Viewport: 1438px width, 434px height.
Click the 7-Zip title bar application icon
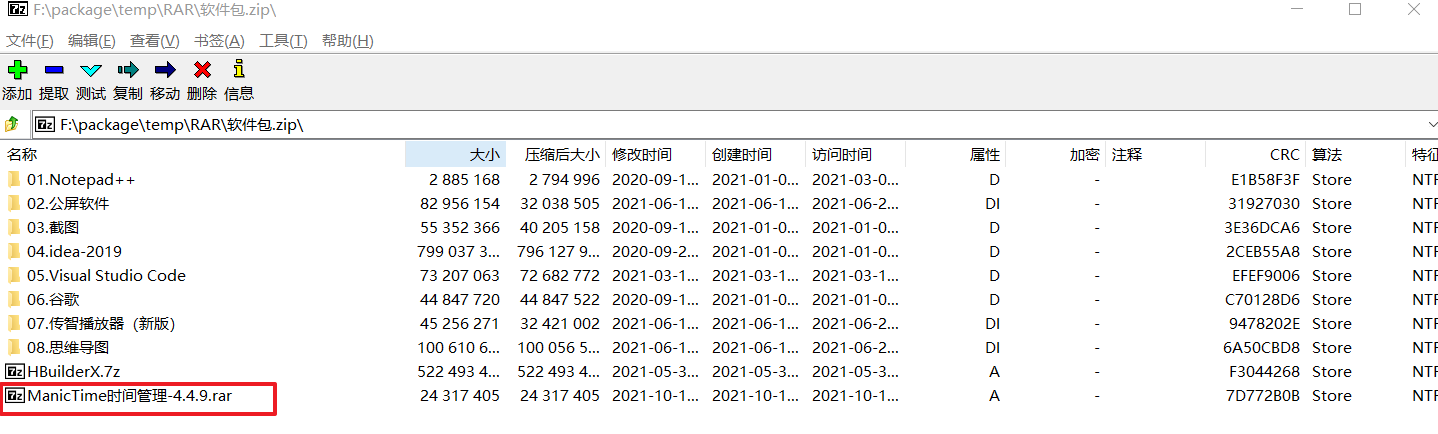[x=17, y=11]
